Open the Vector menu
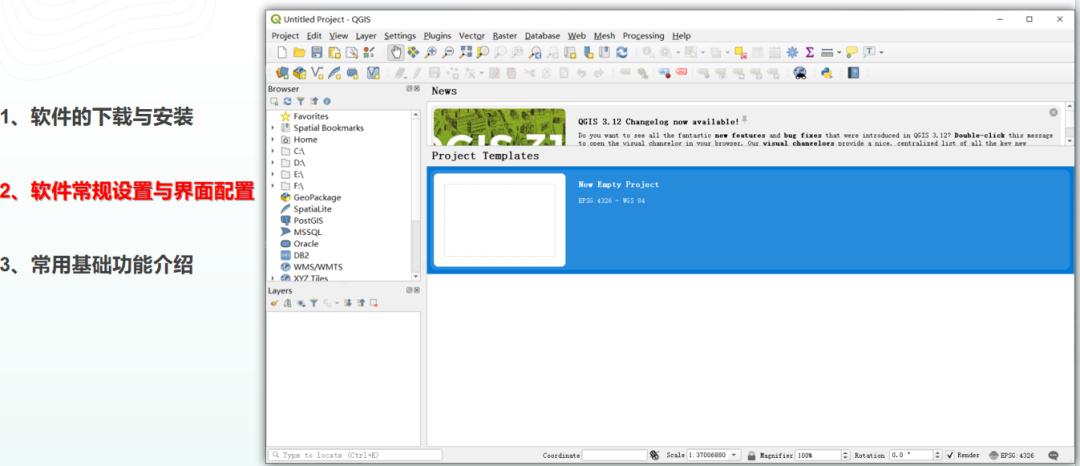 tap(472, 36)
